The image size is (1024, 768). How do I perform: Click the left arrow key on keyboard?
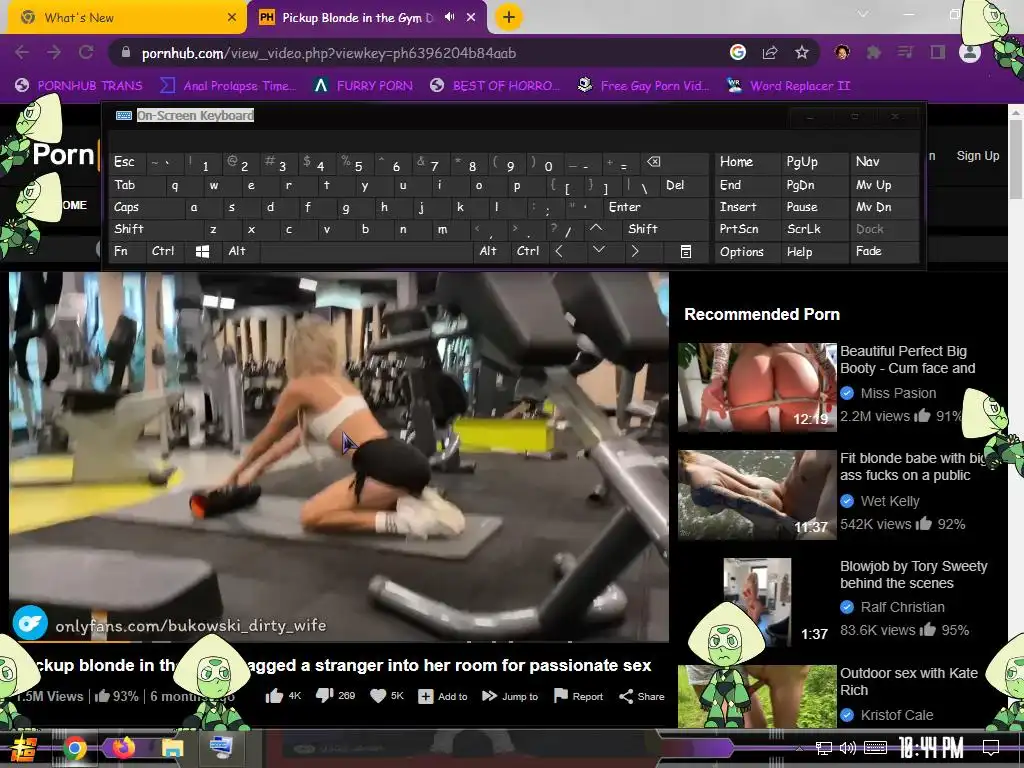559,251
